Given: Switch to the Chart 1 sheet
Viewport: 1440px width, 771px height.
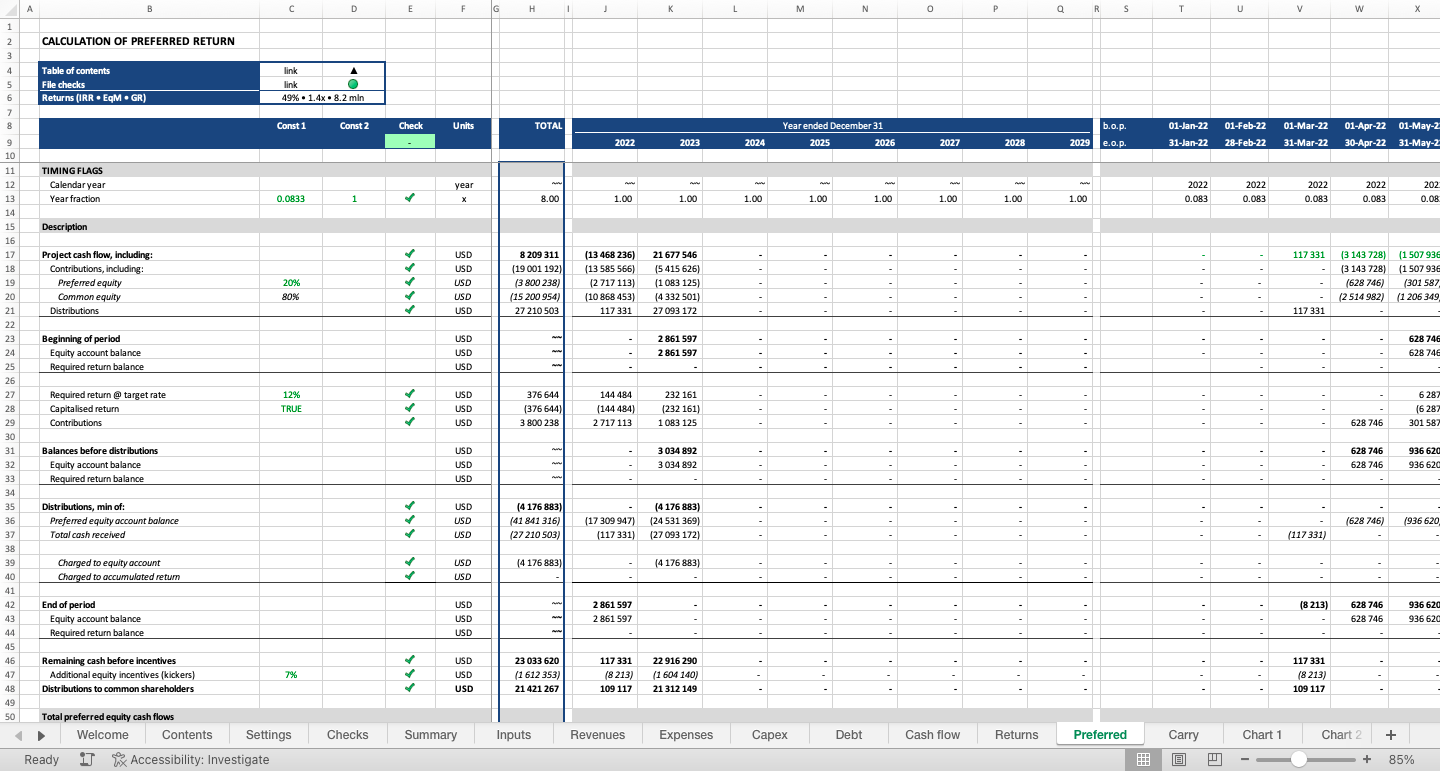Looking at the screenshot, I should coord(1262,735).
